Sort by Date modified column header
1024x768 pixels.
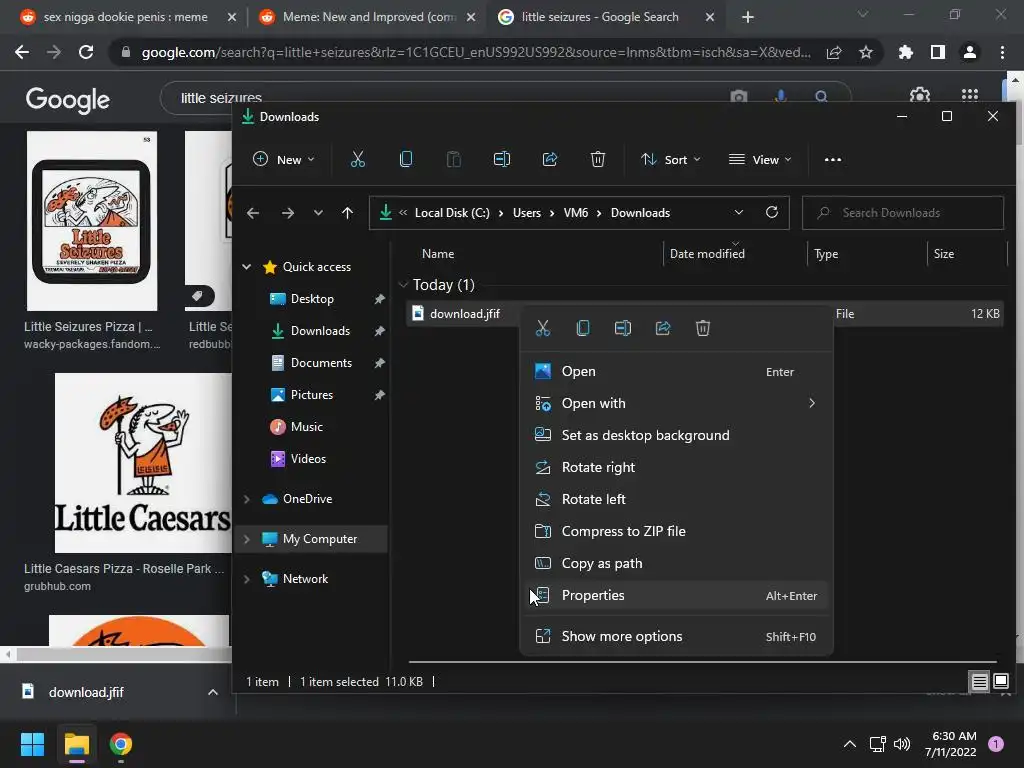tap(707, 253)
